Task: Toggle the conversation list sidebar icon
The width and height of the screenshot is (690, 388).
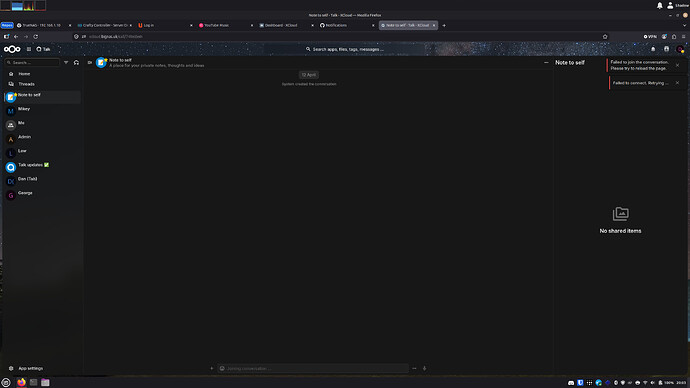Action: click(x=90, y=62)
